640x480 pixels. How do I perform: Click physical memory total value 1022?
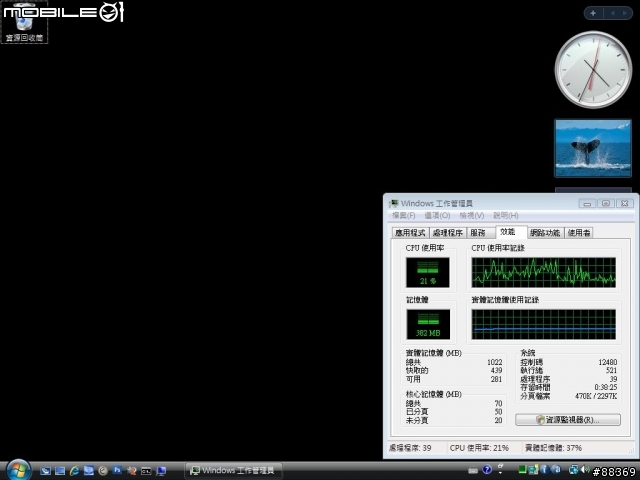point(495,362)
